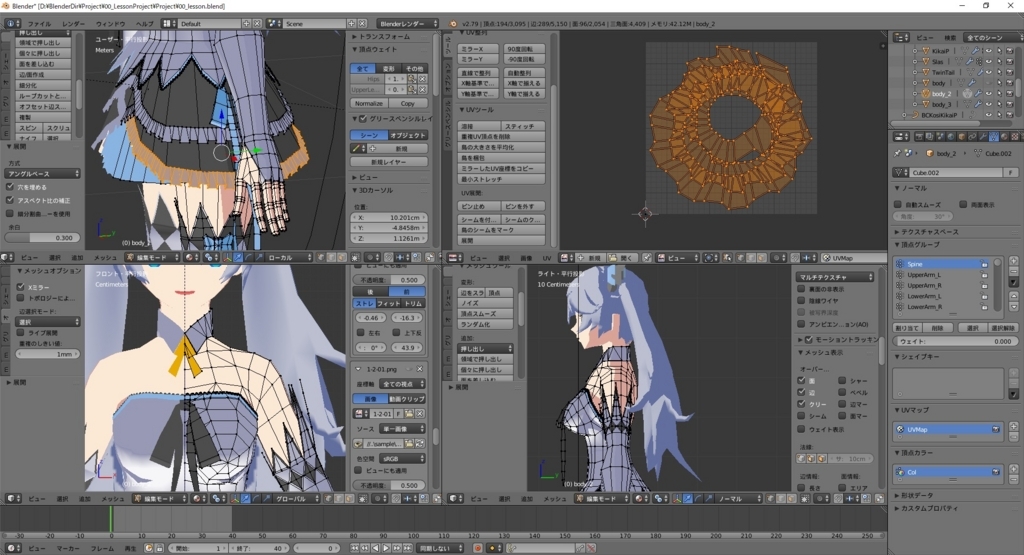Open the multitexture shading dropdown
Viewport: 1024px width, 555px height.
(835, 277)
